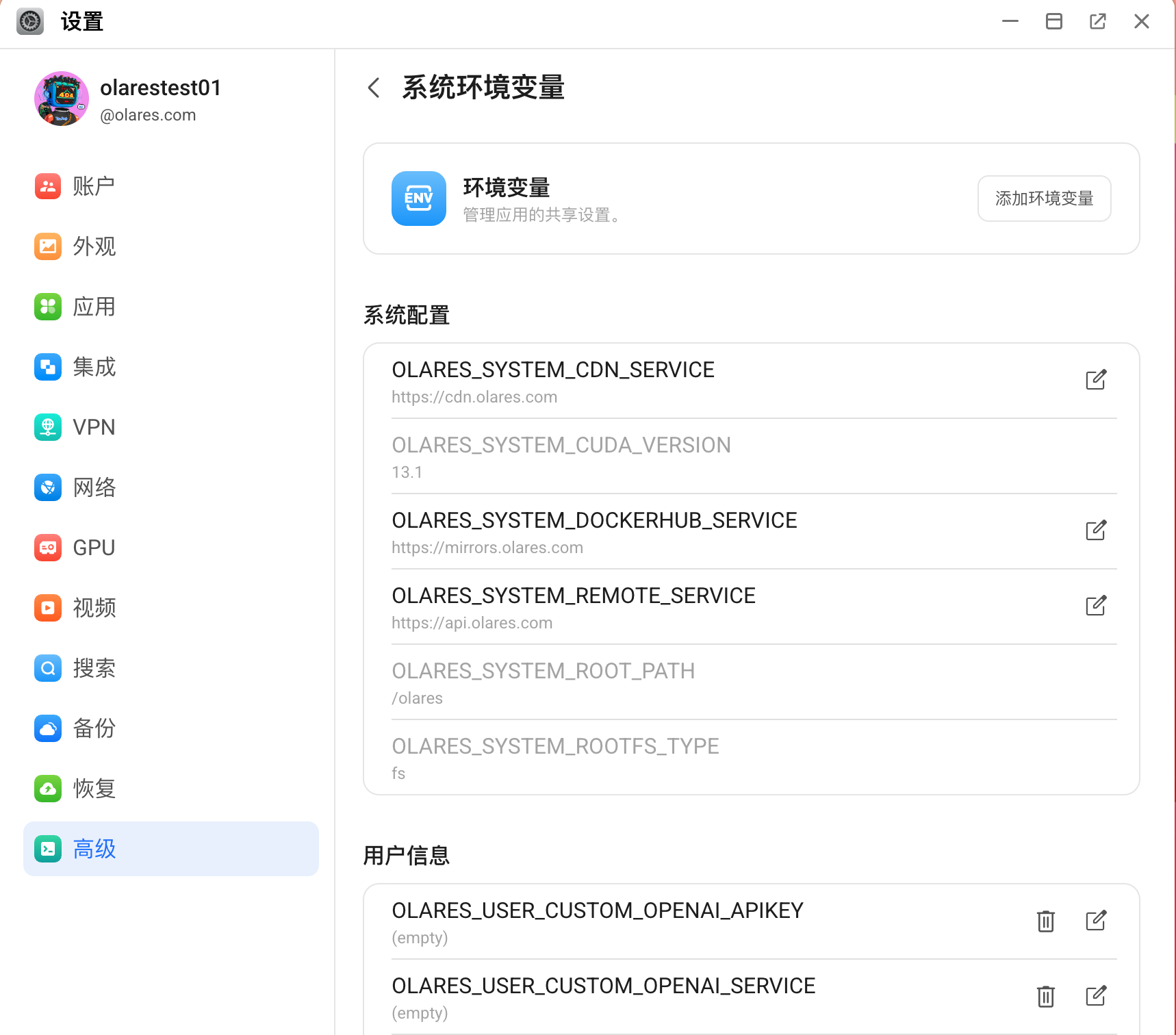1176x1035 pixels.
Task: Click the 添加环境变量 button
Action: [x=1044, y=199]
